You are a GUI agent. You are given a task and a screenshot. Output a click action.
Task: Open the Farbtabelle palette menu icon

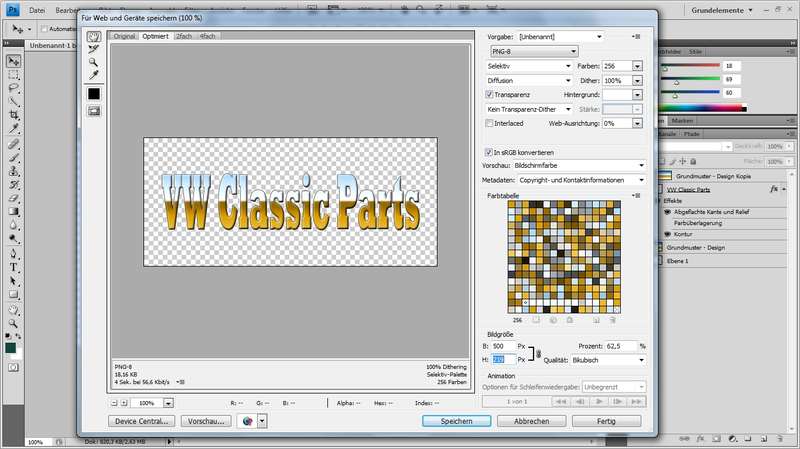636,195
